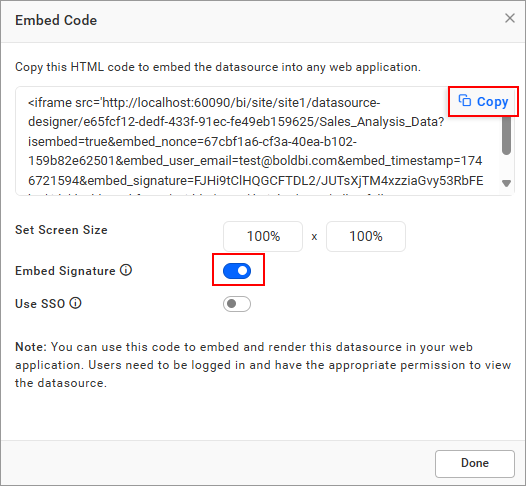
Task: Open the Use SSO info icon
Action: point(75,303)
